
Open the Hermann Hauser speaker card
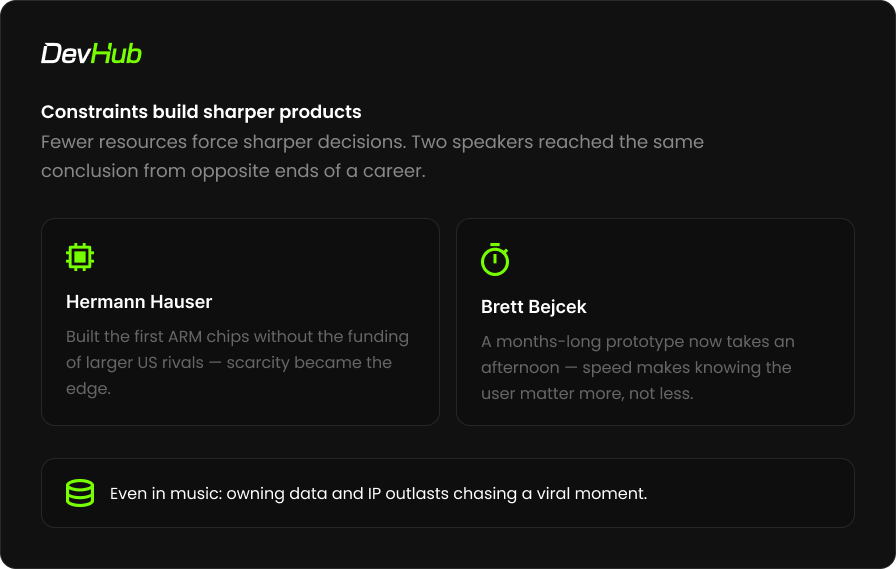tap(240, 322)
